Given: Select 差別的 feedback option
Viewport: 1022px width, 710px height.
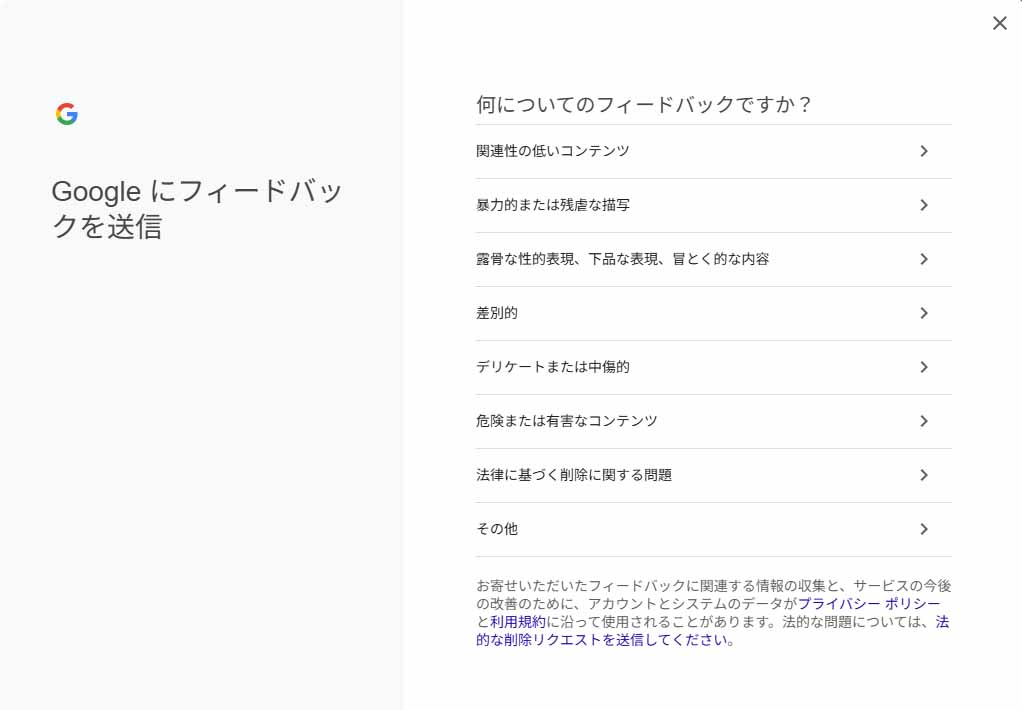Looking at the screenshot, I should 714,314.
